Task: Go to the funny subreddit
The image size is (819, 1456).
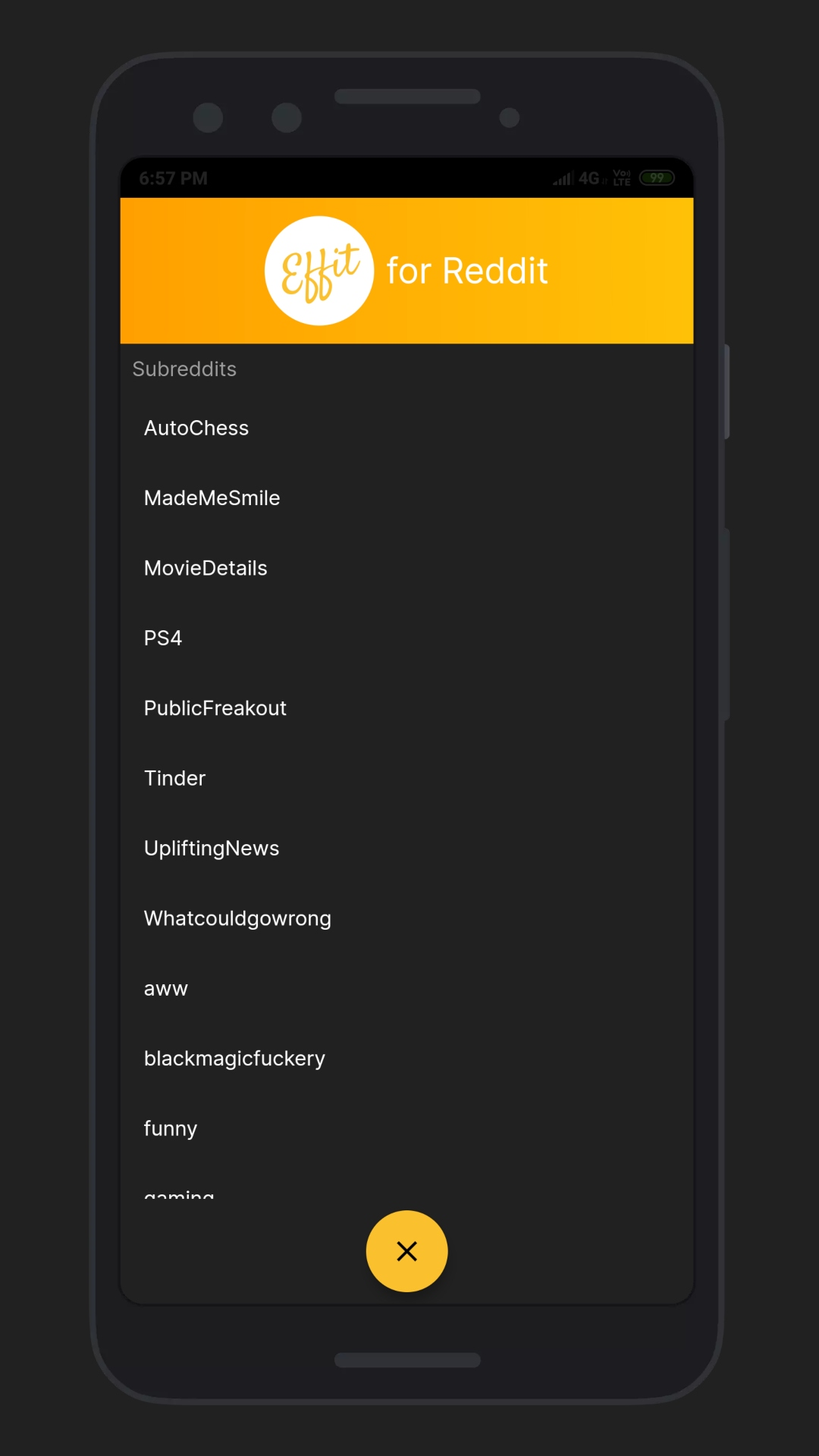Action: (x=406, y=1128)
